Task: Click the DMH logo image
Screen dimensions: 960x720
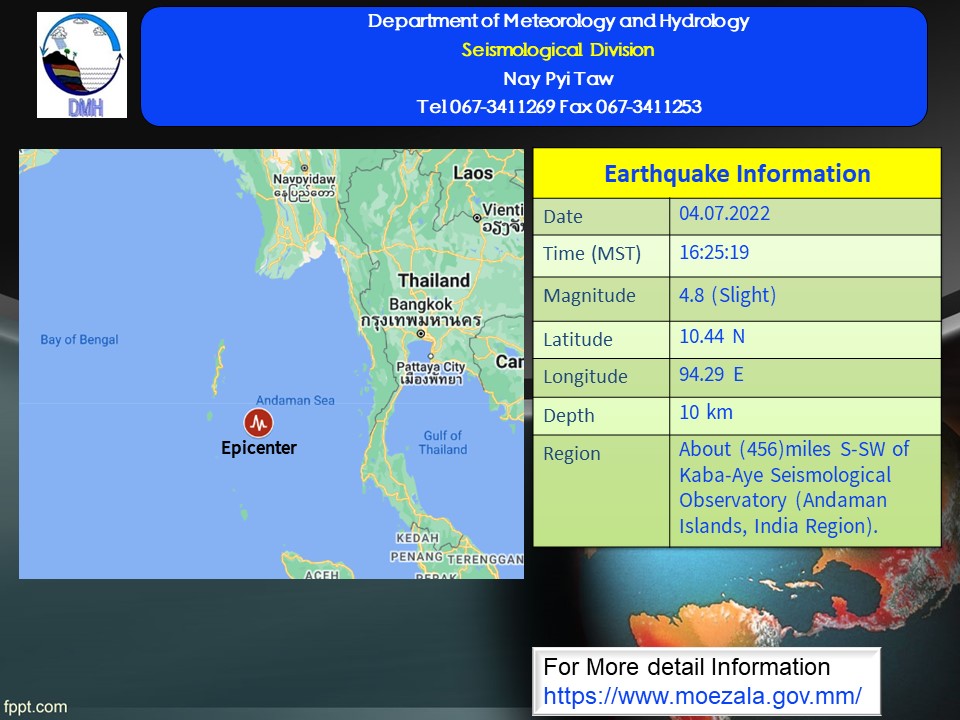Action: pyautogui.click(x=82, y=65)
